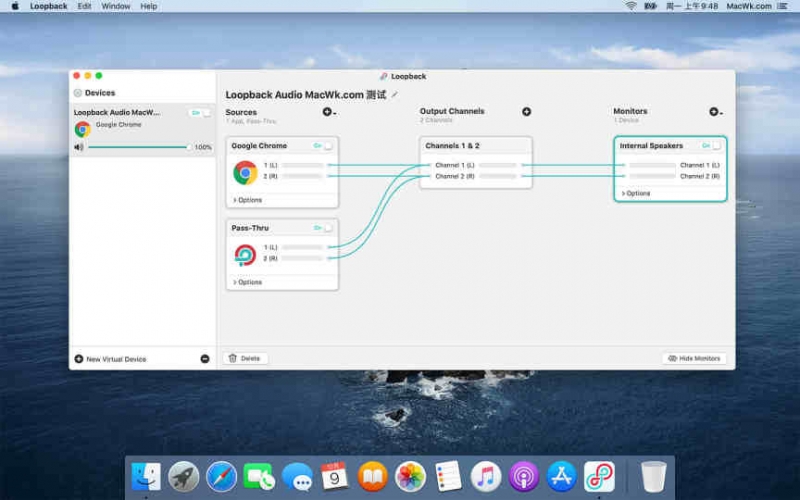Expand Options under Google Chrome source

(247, 200)
